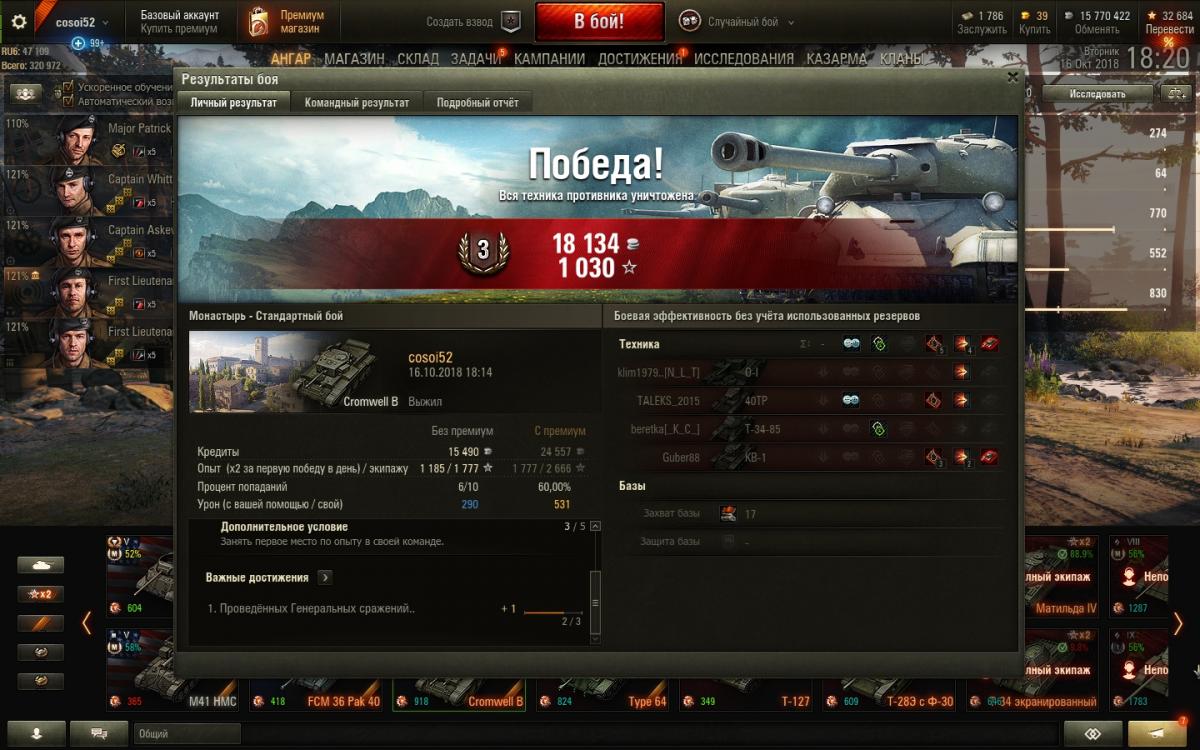Click the red battle start button
Image resolution: width=1200 pixels, height=750 pixels.
click(599, 21)
